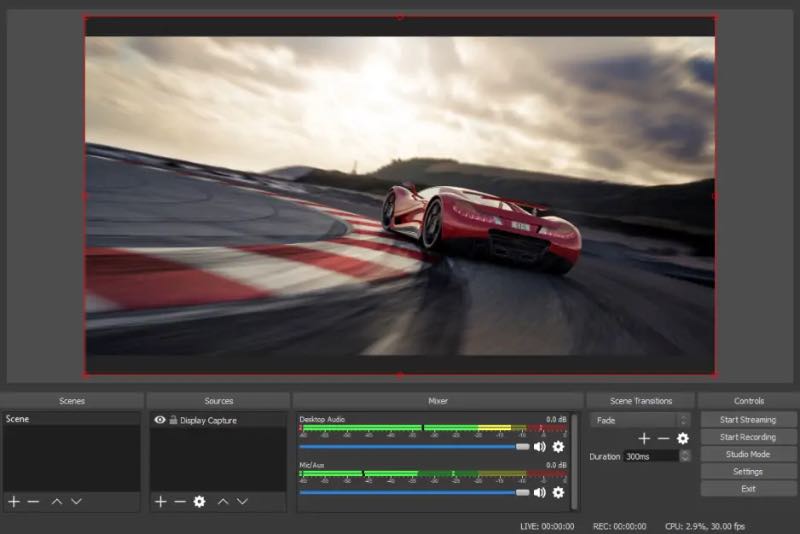Click Start Recording button

[x=748, y=437]
